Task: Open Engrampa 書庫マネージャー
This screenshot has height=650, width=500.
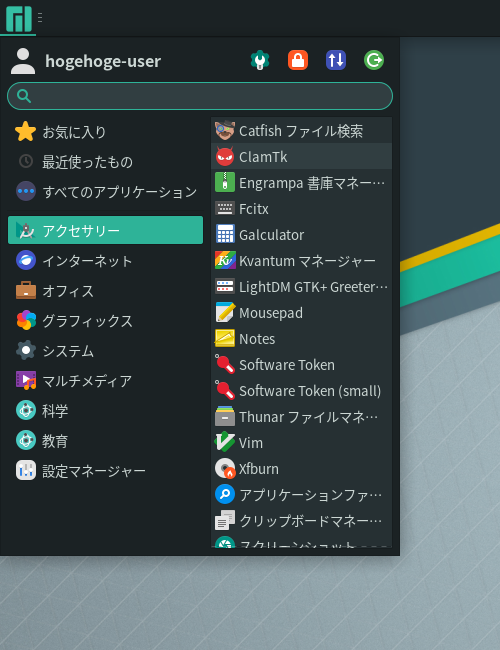Action: (301, 183)
